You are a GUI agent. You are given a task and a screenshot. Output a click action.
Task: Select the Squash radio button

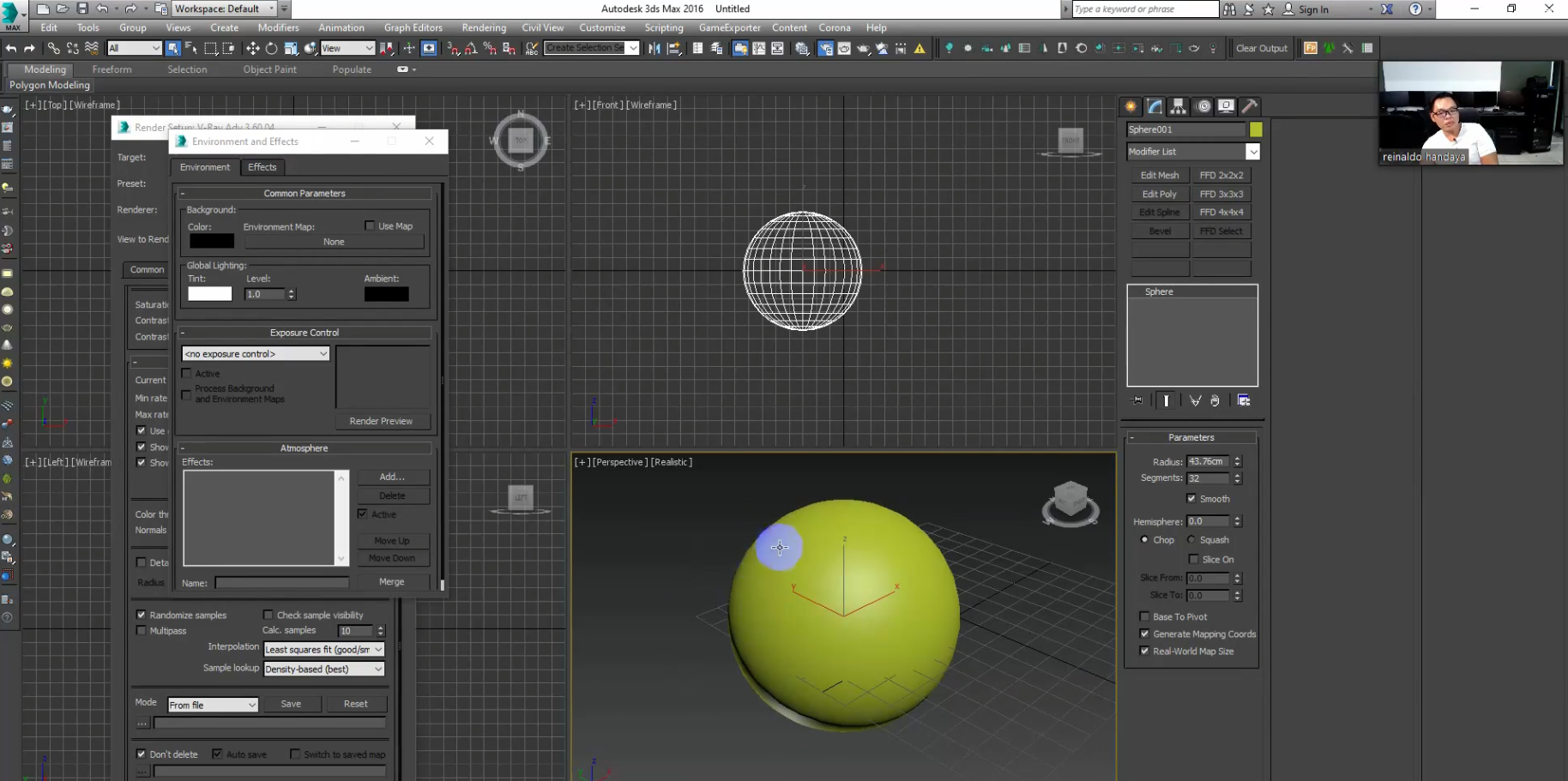1191,539
